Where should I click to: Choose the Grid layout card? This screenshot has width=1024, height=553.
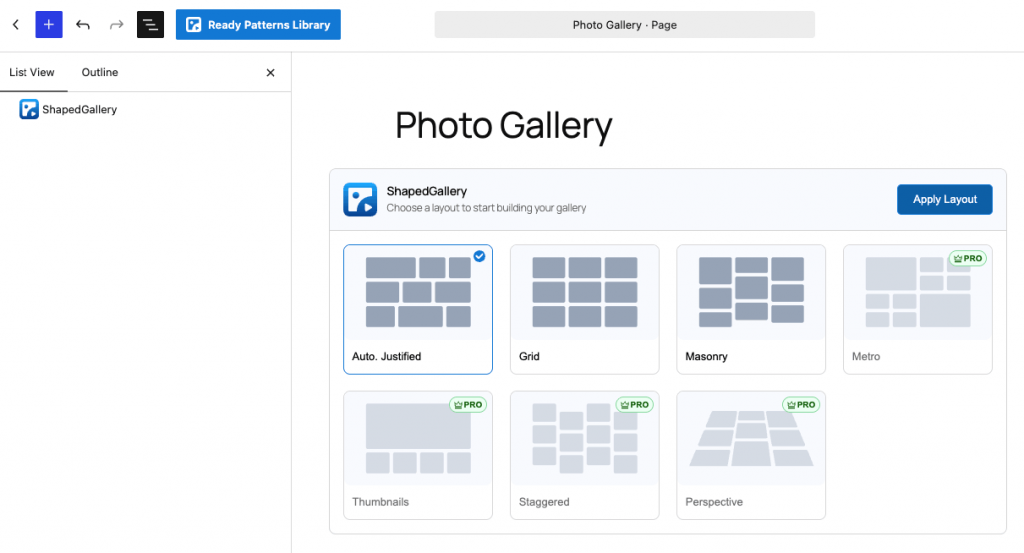click(x=584, y=309)
